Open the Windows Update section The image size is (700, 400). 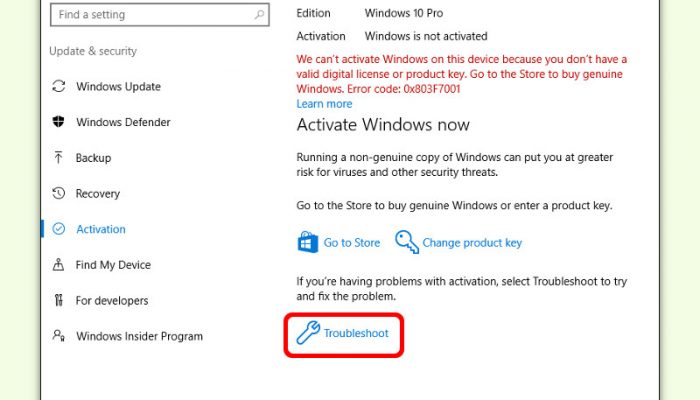click(x=118, y=86)
